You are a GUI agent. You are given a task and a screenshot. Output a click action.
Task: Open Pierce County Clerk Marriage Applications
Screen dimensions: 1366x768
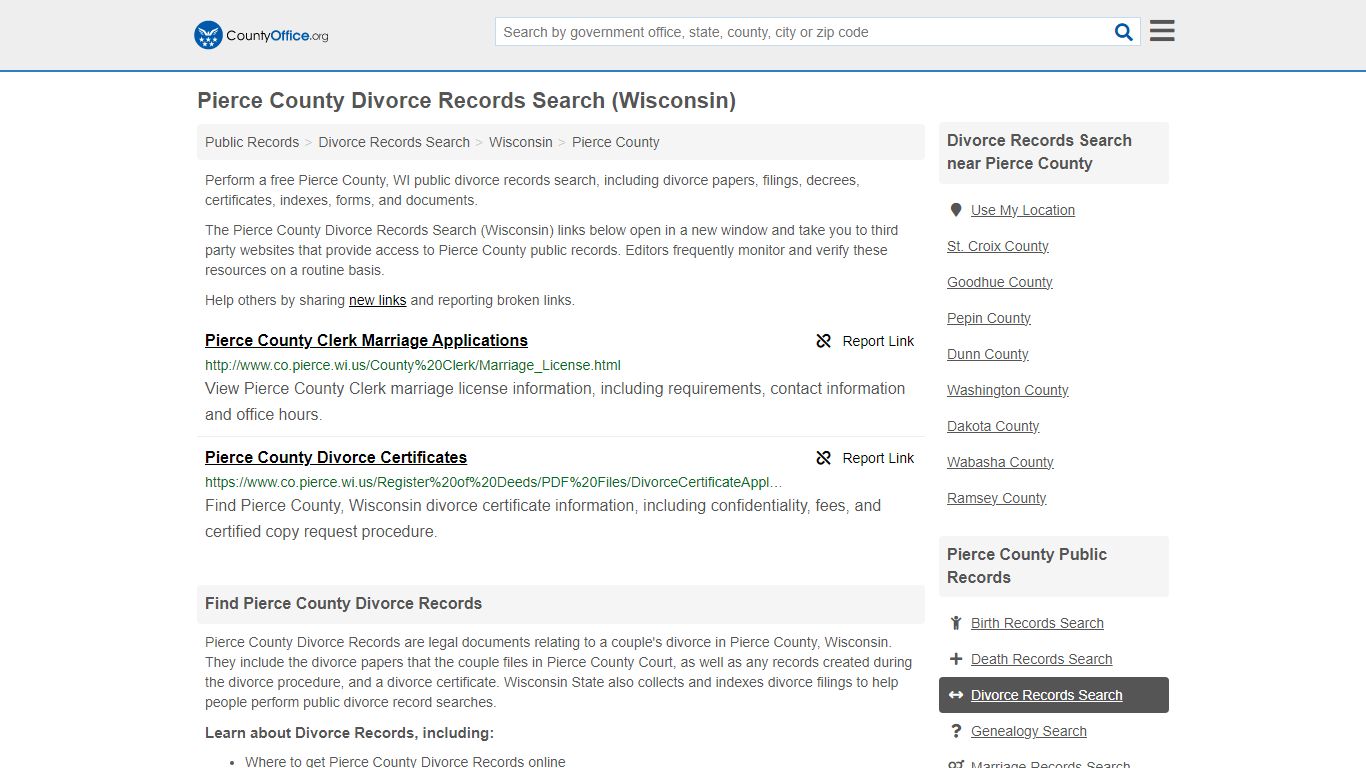366,340
